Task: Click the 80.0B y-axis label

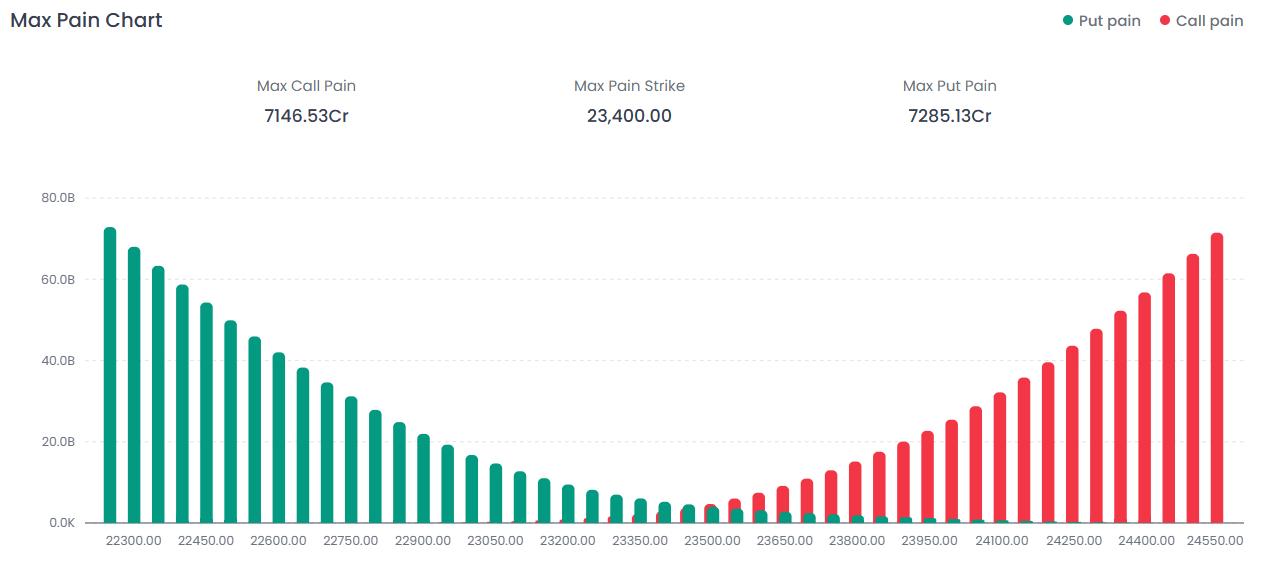Action: tap(58, 198)
